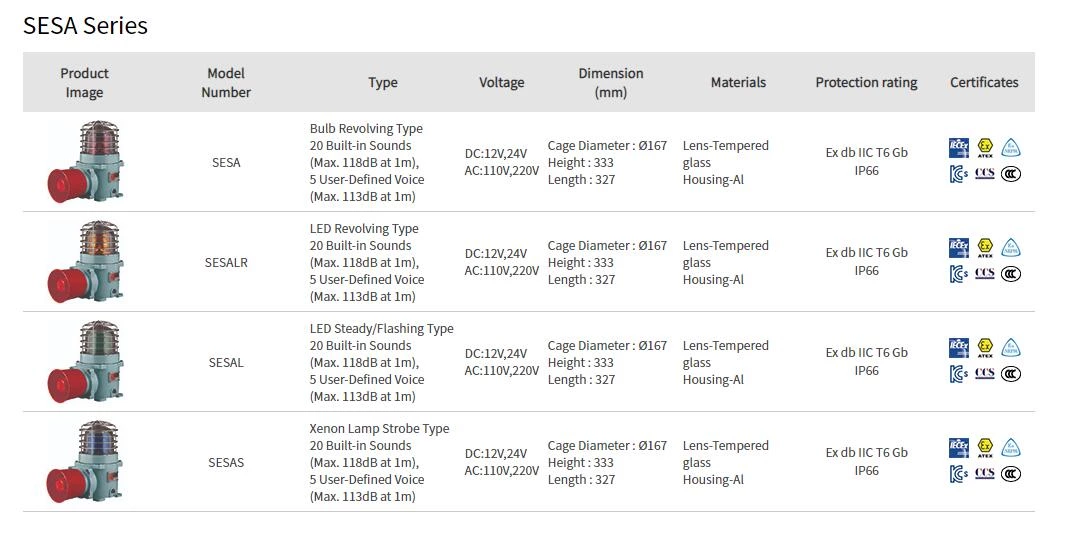Select the SESAS model number

[x=226, y=462]
